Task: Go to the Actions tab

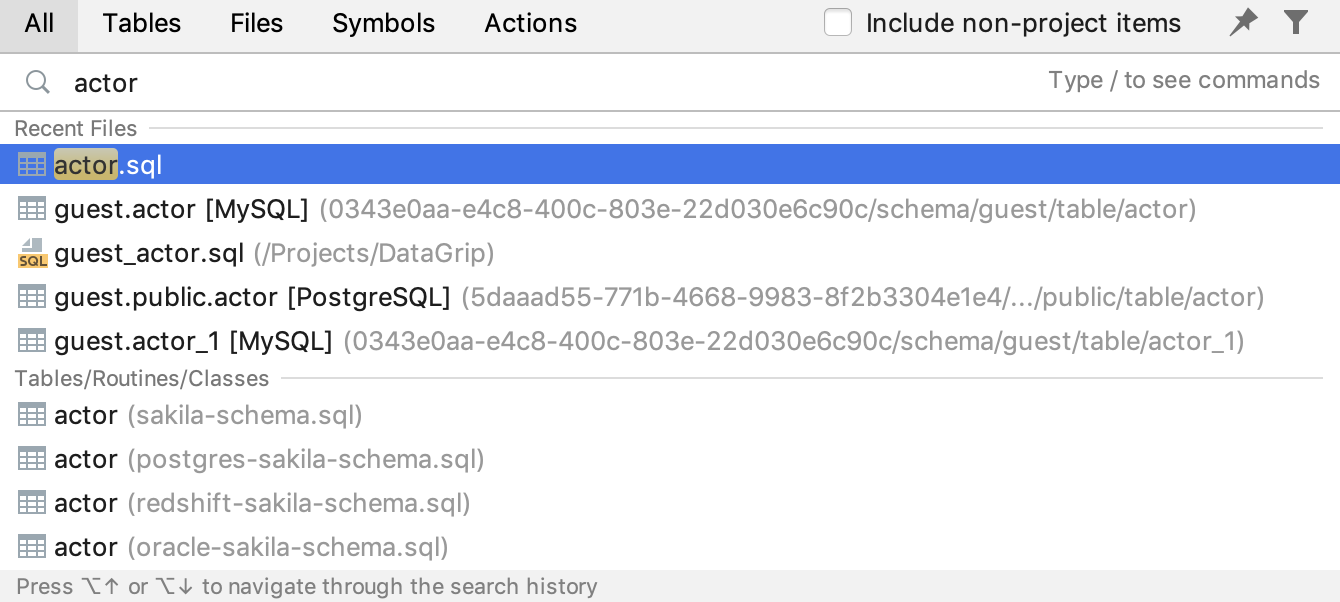Action: [531, 23]
